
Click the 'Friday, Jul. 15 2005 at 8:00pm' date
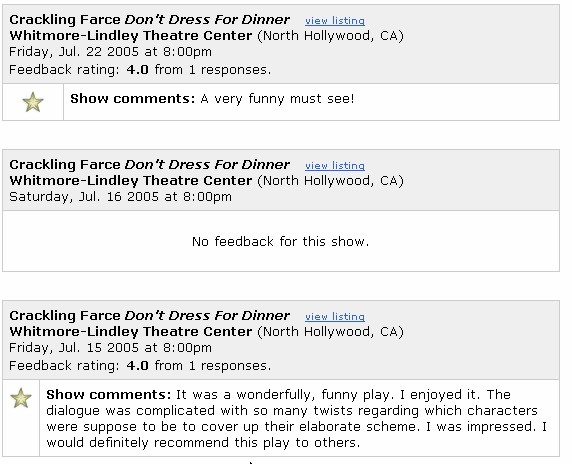[110, 348]
